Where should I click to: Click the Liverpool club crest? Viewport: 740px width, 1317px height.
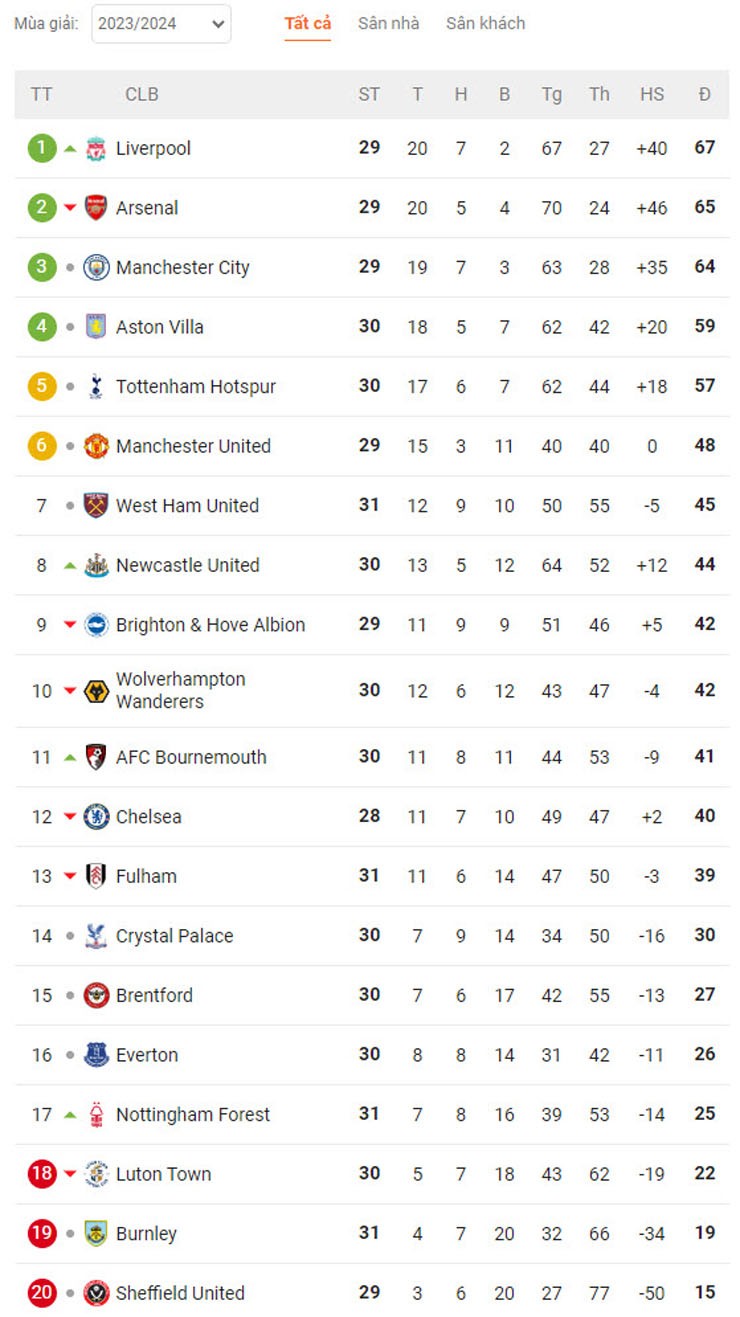[x=96, y=148]
